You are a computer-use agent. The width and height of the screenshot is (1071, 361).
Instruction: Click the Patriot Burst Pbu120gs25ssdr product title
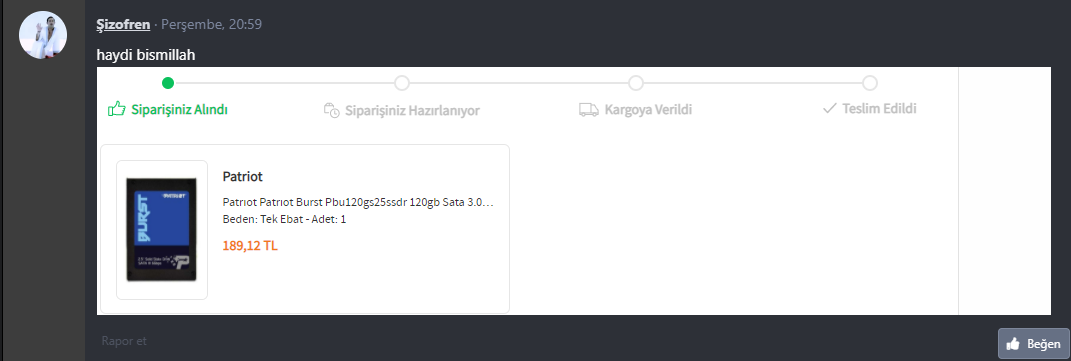pos(358,203)
